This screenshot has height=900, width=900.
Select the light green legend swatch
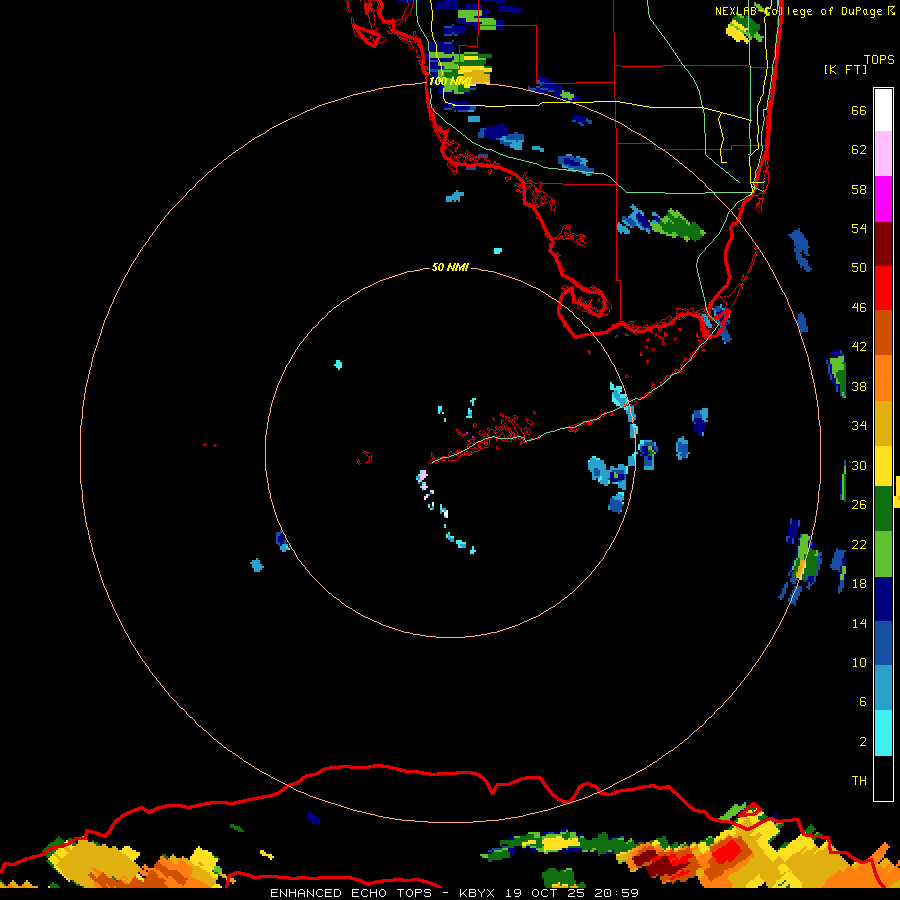[883, 554]
